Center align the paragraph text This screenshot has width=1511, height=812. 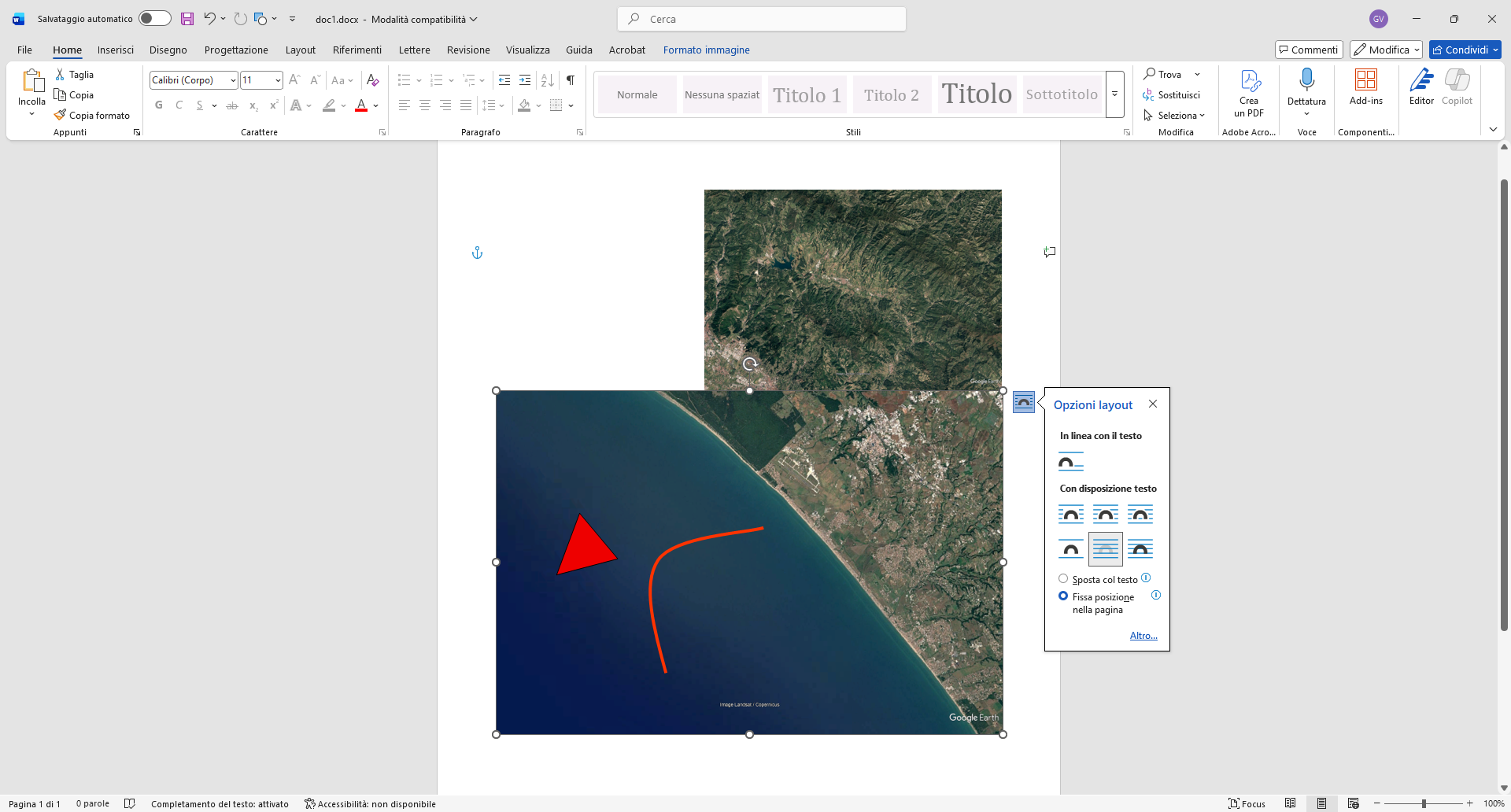tap(425, 105)
